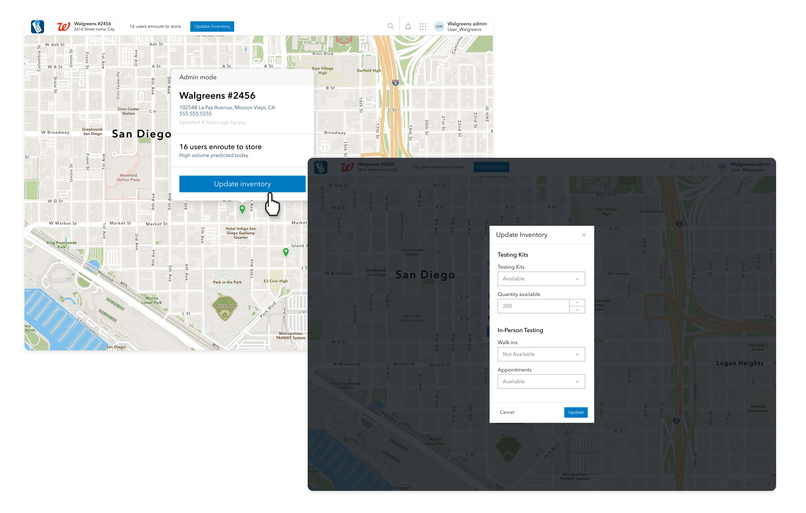
Task: Click Update Inventory dialog title
Action: click(x=522, y=235)
